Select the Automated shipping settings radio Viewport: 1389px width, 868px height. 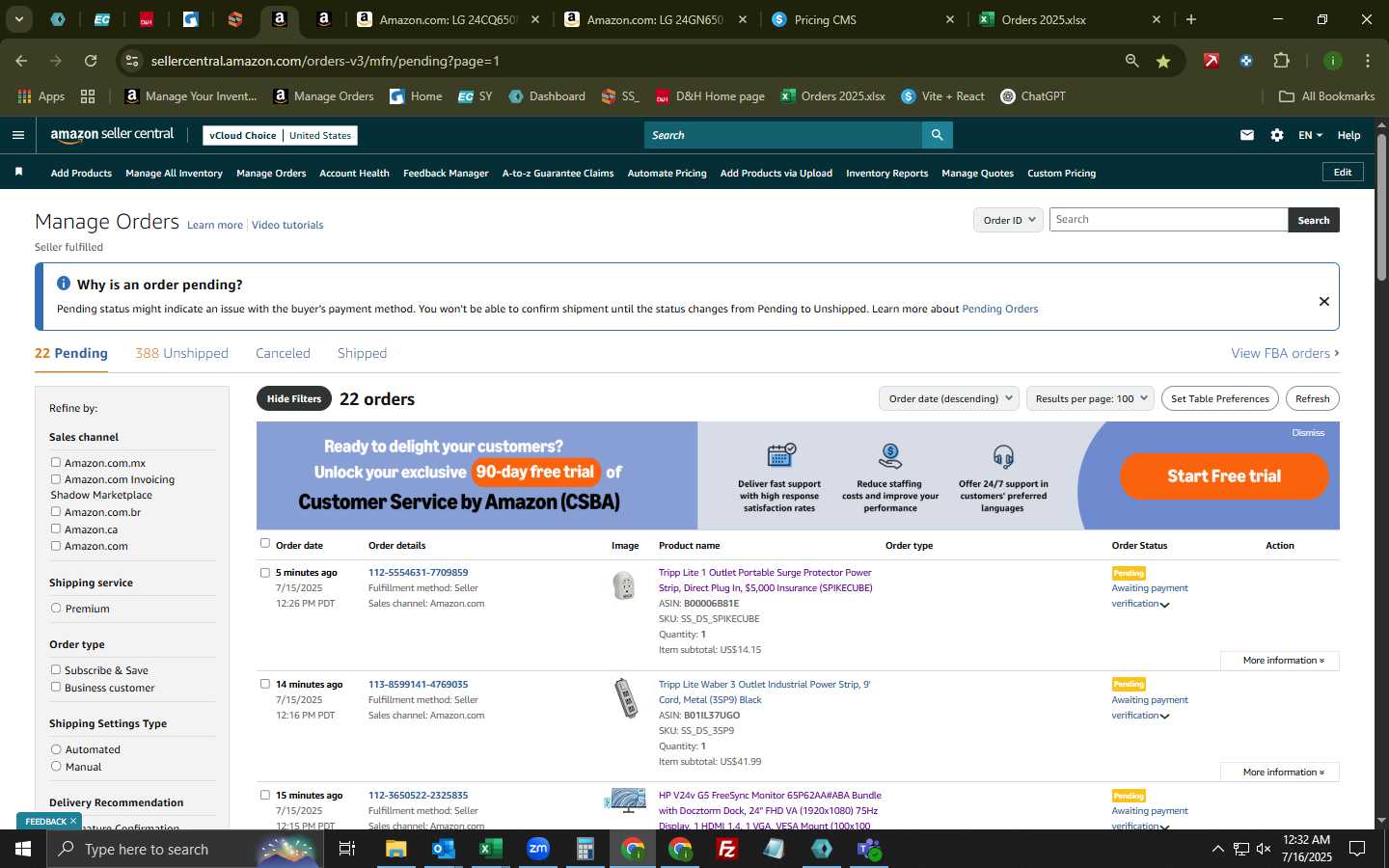56,748
